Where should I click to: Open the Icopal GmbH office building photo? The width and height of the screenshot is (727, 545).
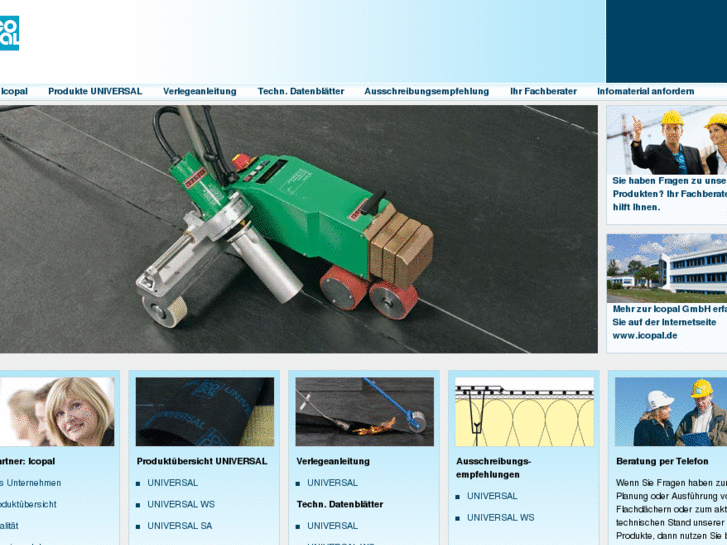(667, 269)
